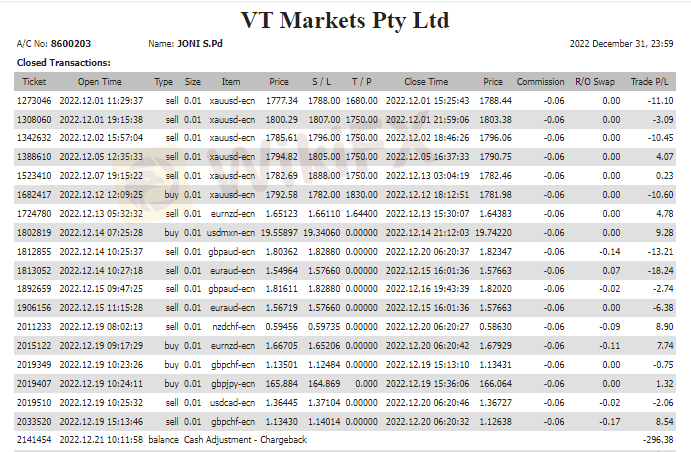Image resolution: width=691 pixels, height=452 pixels.
Task: Select ticket number 2019510
Action: [x=34, y=402]
